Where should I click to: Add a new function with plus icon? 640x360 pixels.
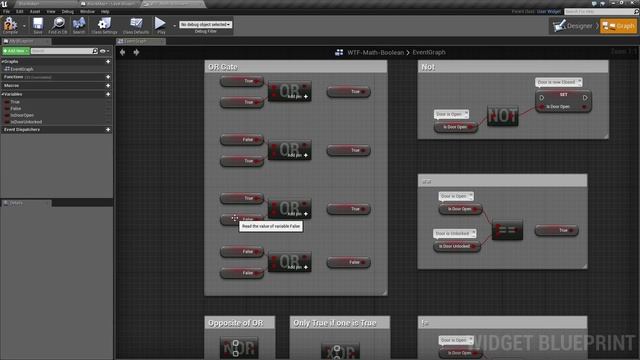click(108, 77)
